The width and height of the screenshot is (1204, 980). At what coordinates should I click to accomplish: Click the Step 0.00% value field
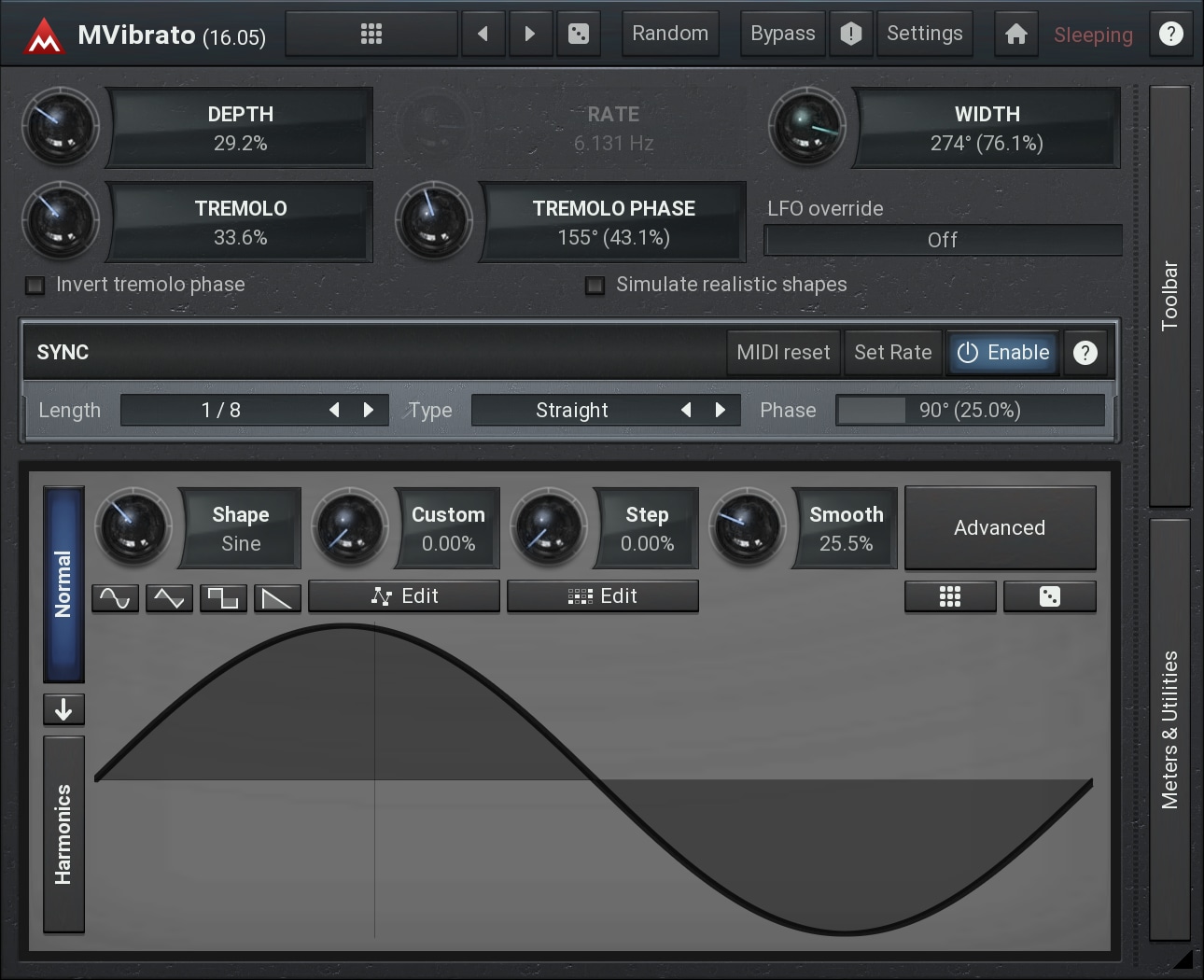(647, 528)
